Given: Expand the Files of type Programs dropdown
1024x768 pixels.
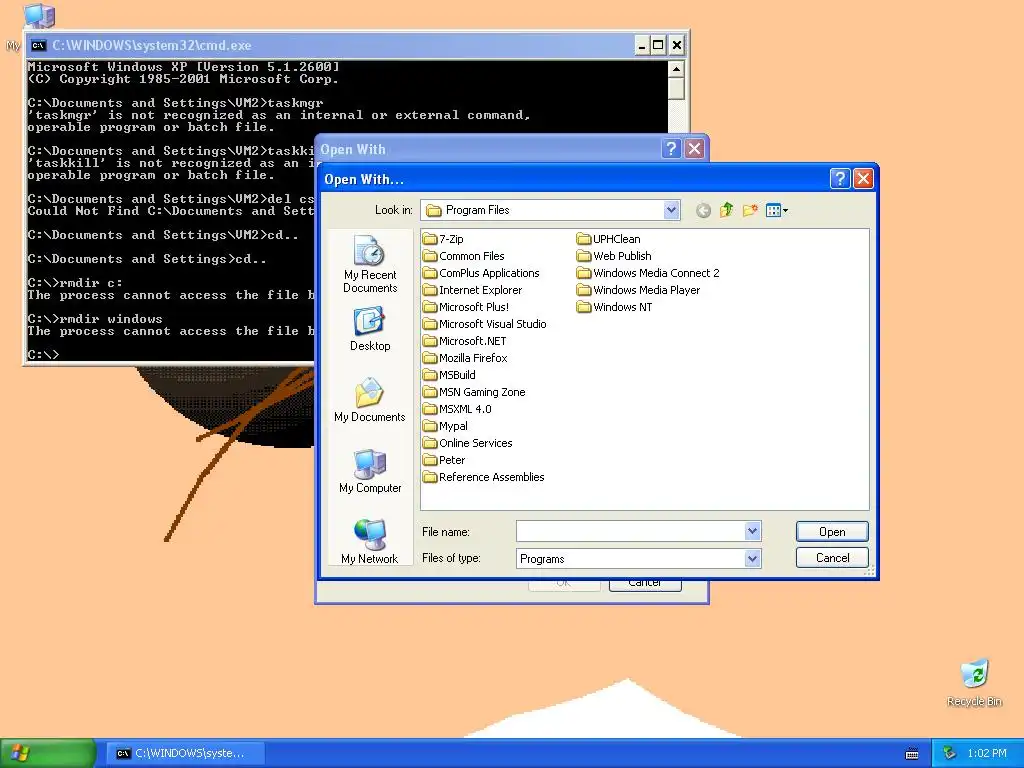Looking at the screenshot, I should point(752,558).
